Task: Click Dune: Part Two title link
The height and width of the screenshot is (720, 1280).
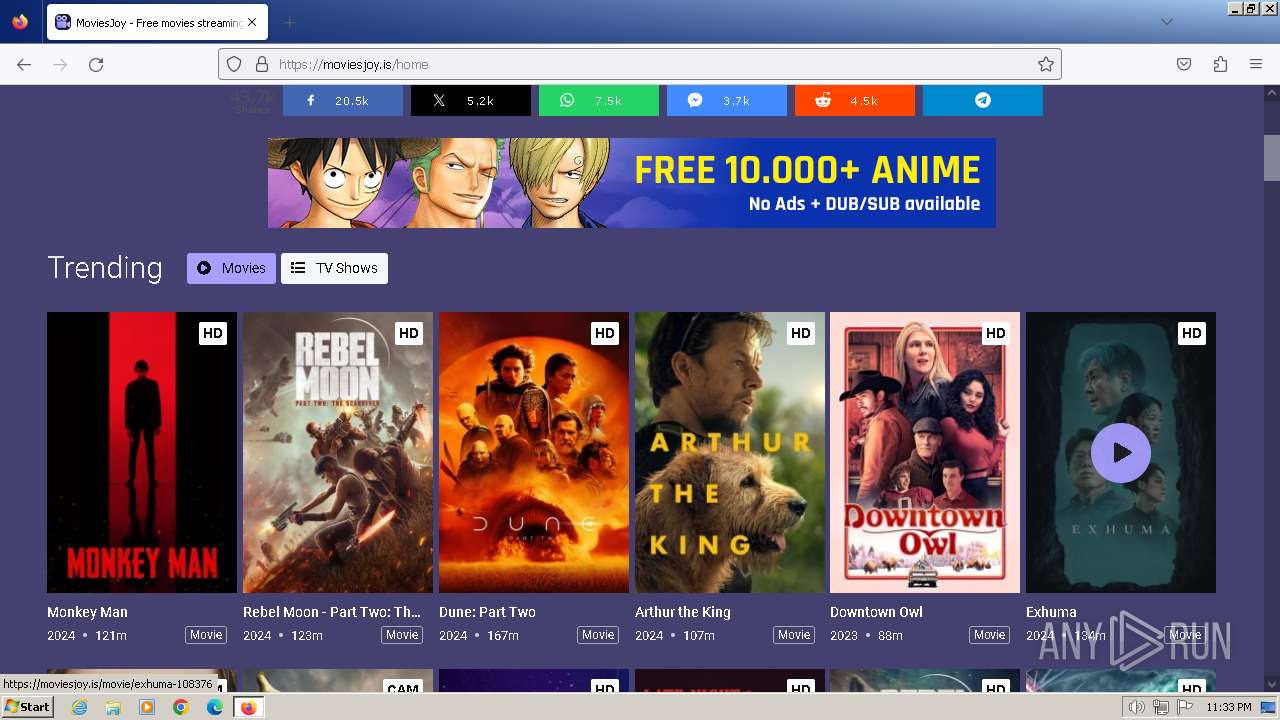Action: [487, 612]
